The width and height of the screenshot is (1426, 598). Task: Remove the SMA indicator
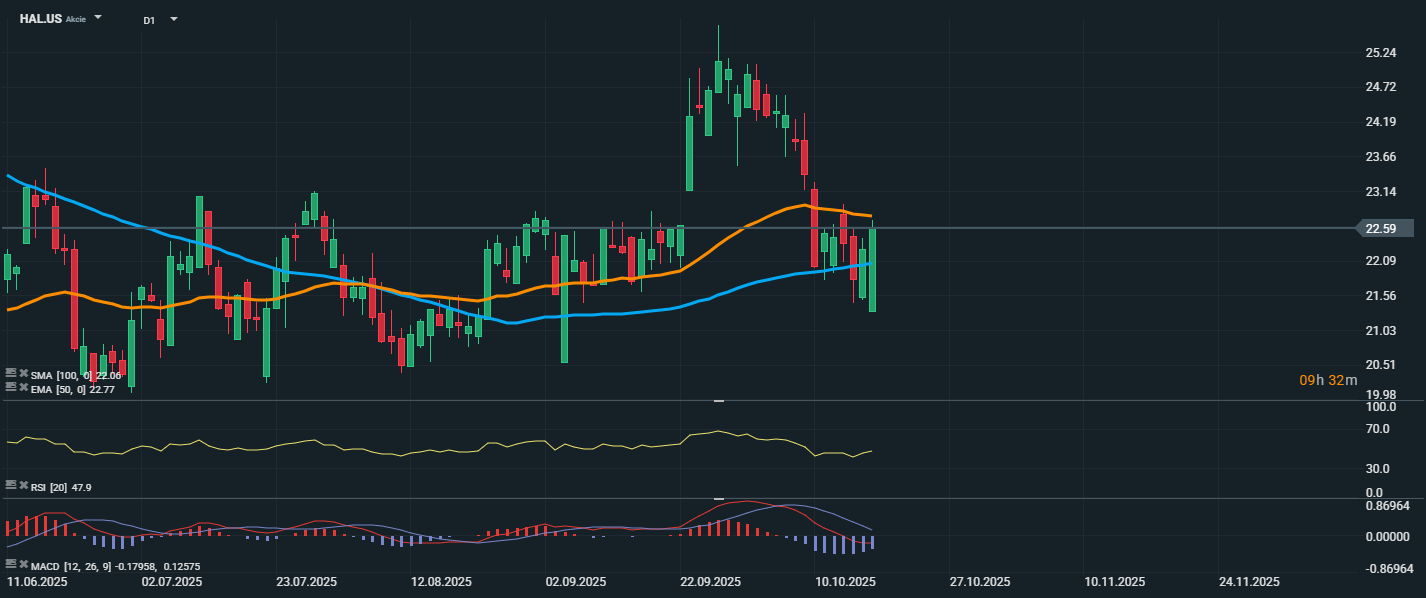[24, 373]
